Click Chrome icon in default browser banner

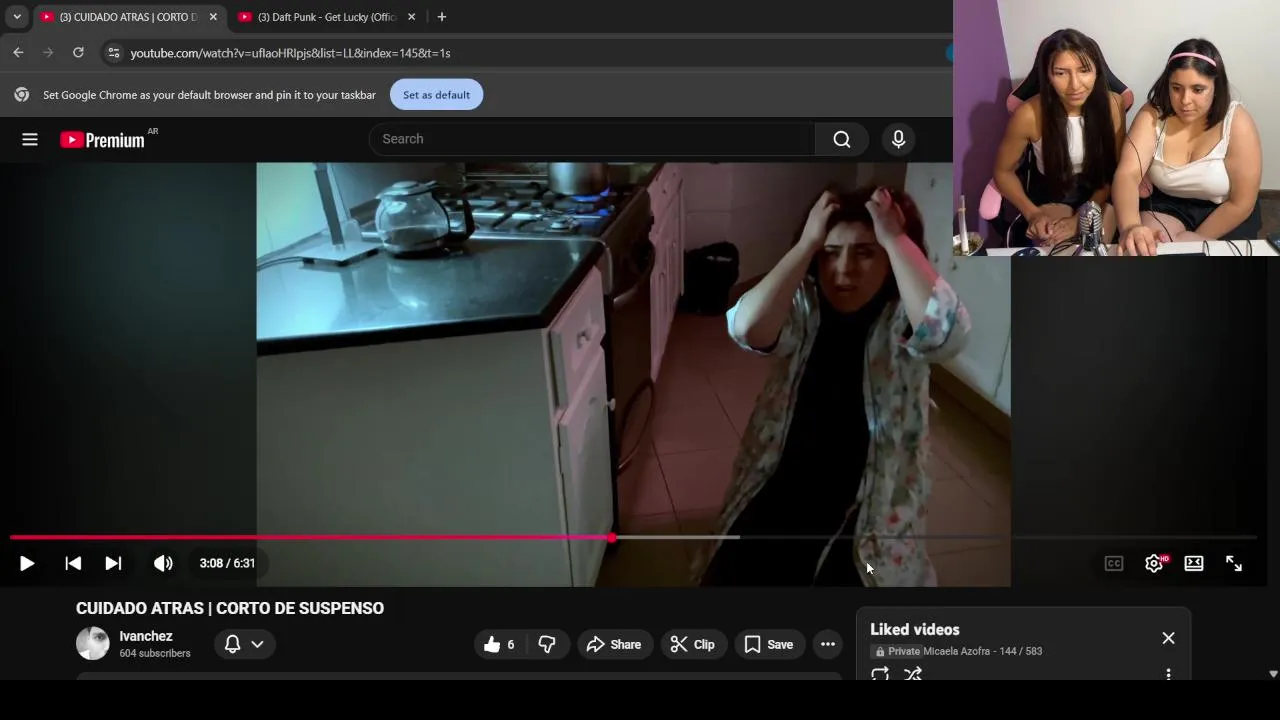point(22,95)
